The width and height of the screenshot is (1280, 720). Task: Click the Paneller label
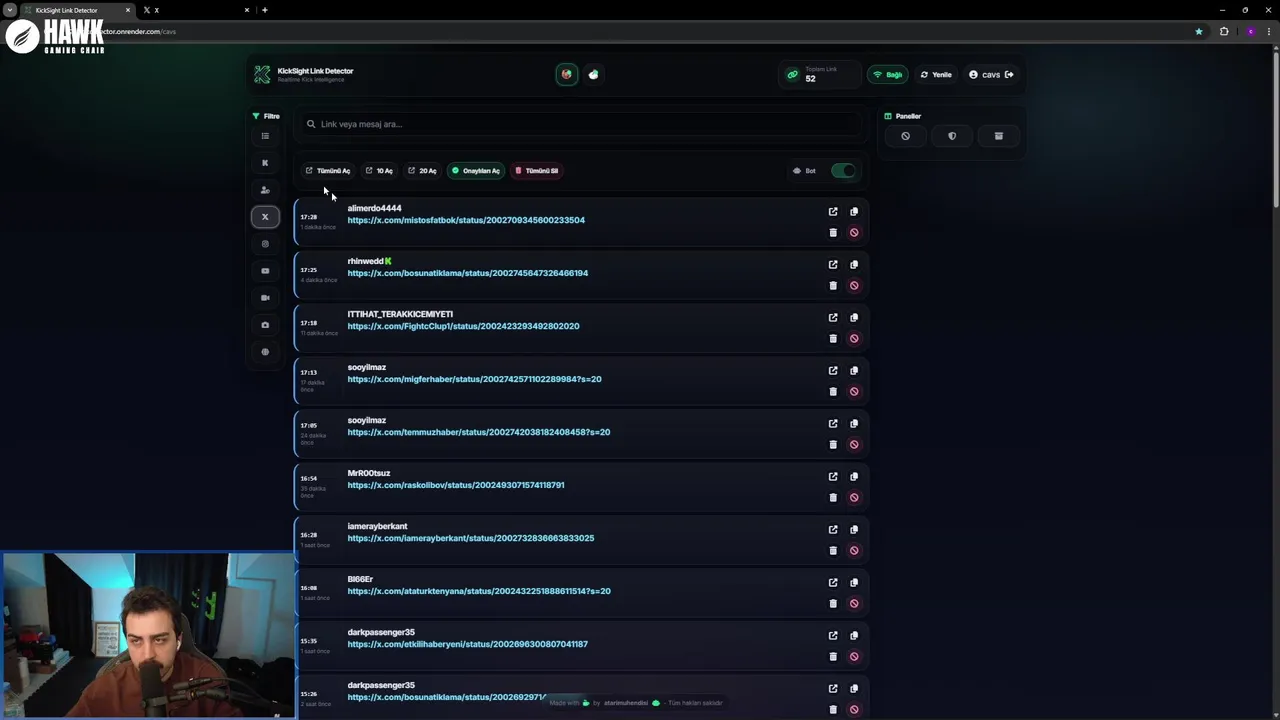click(903, 116)
